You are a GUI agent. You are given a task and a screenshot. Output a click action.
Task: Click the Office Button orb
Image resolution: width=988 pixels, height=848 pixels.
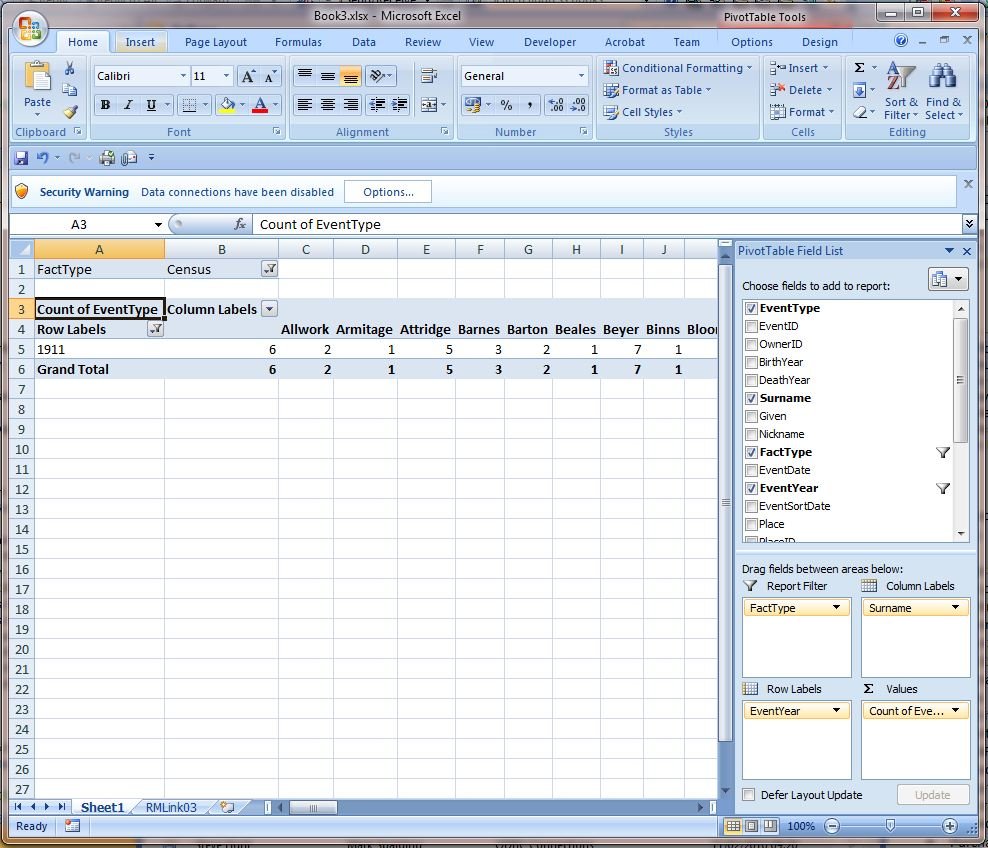click(30, 29)
